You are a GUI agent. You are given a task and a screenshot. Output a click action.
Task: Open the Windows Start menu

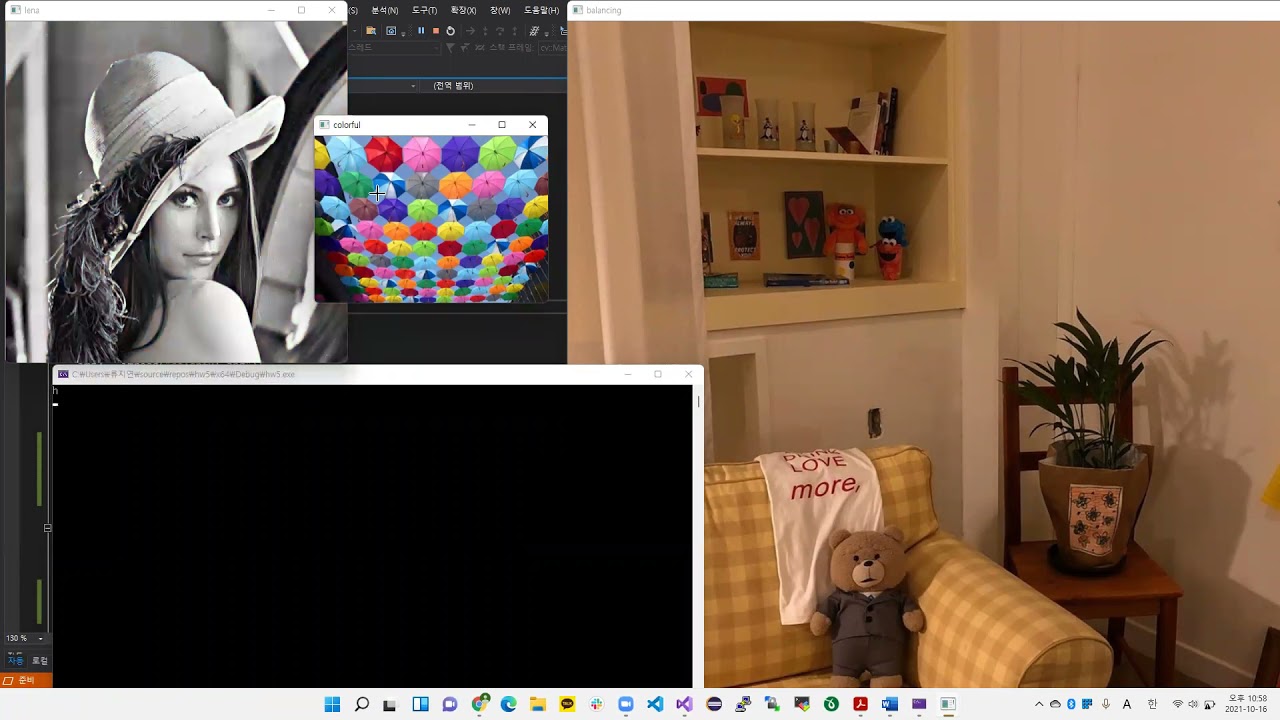(332, 704)
